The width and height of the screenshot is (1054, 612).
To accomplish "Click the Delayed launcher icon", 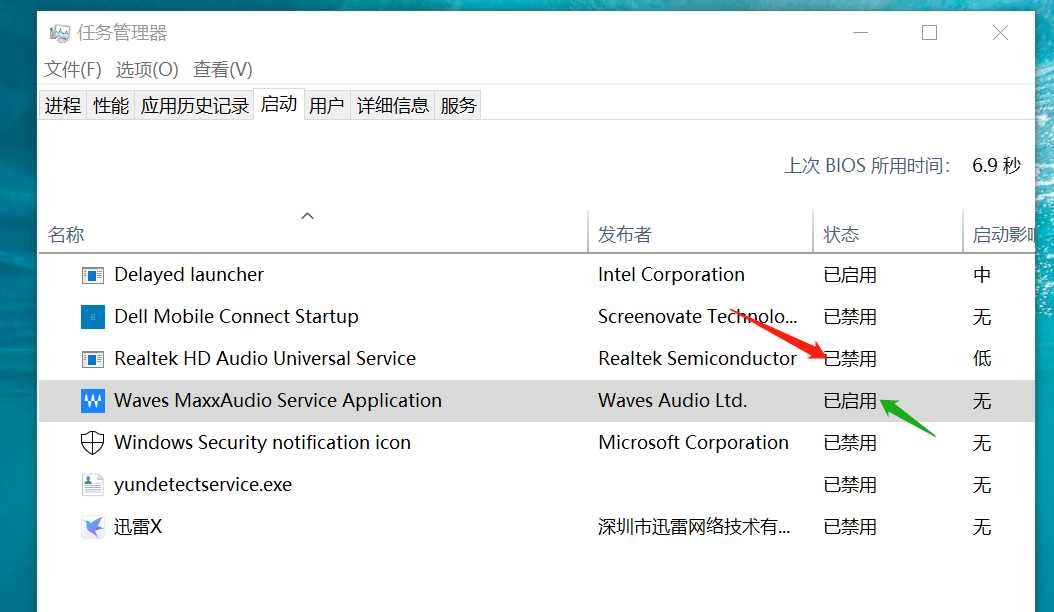I will 92,275.
